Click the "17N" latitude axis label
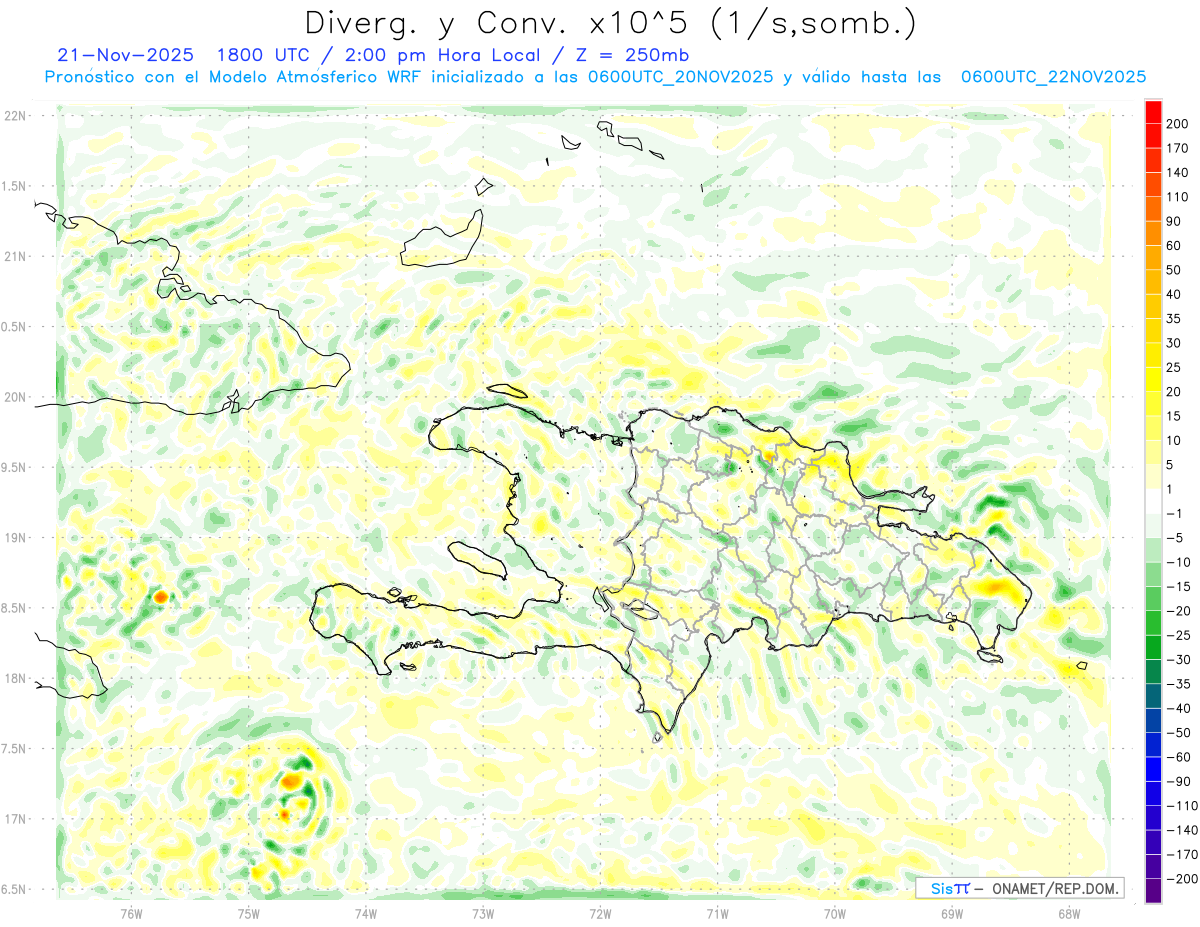 pyautogui.click(x=16, y=819)
